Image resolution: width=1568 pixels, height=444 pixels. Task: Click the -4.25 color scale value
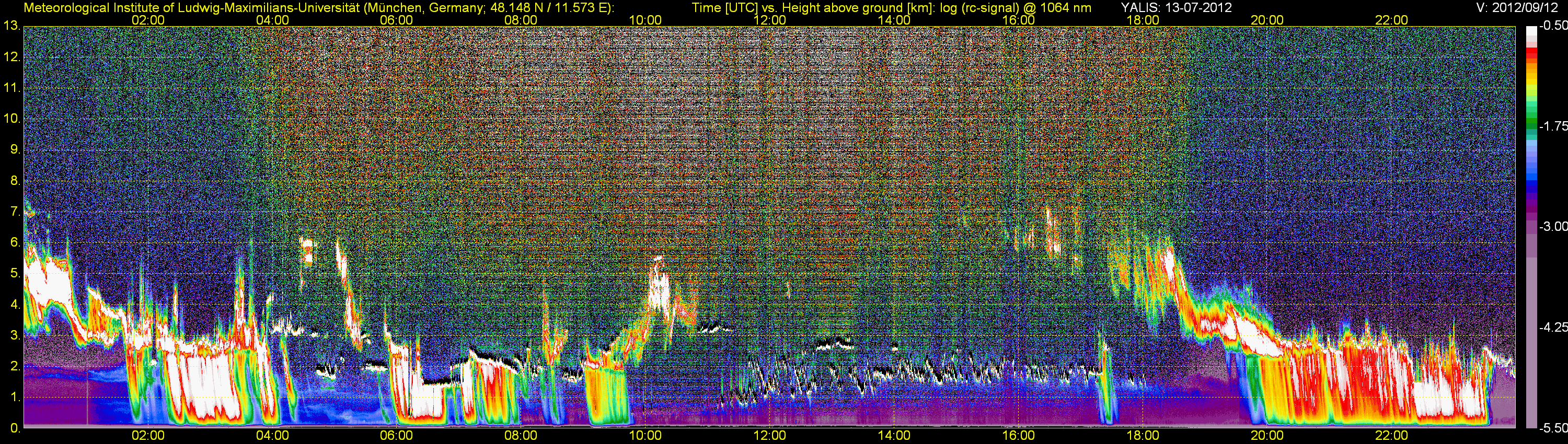pyautogui.click(x=1553, y=327)
